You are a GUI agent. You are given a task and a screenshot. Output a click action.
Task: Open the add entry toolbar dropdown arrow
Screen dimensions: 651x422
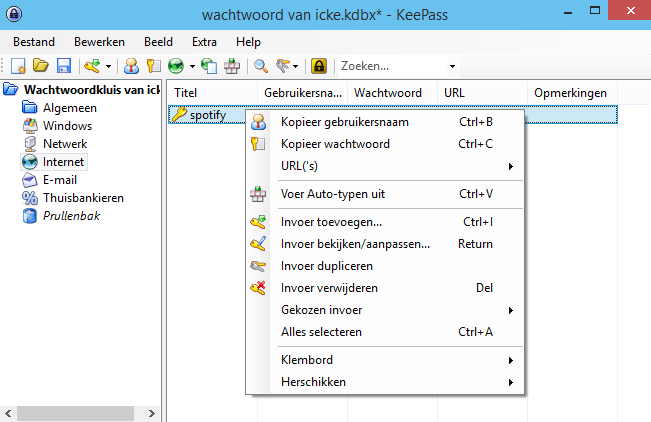coord(107,66)
